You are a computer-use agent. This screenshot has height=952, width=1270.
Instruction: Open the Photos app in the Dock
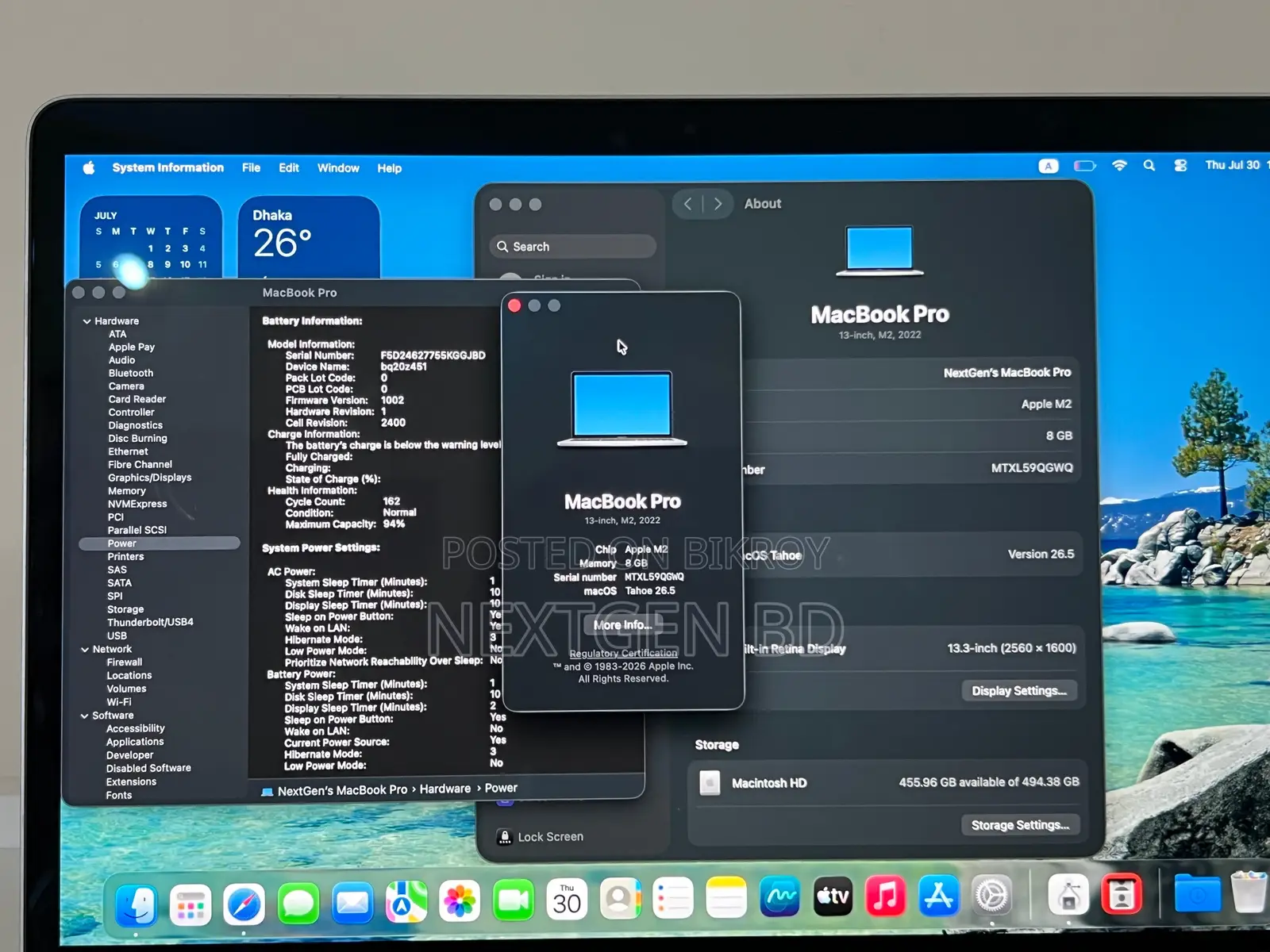click(x=460, y=901)
